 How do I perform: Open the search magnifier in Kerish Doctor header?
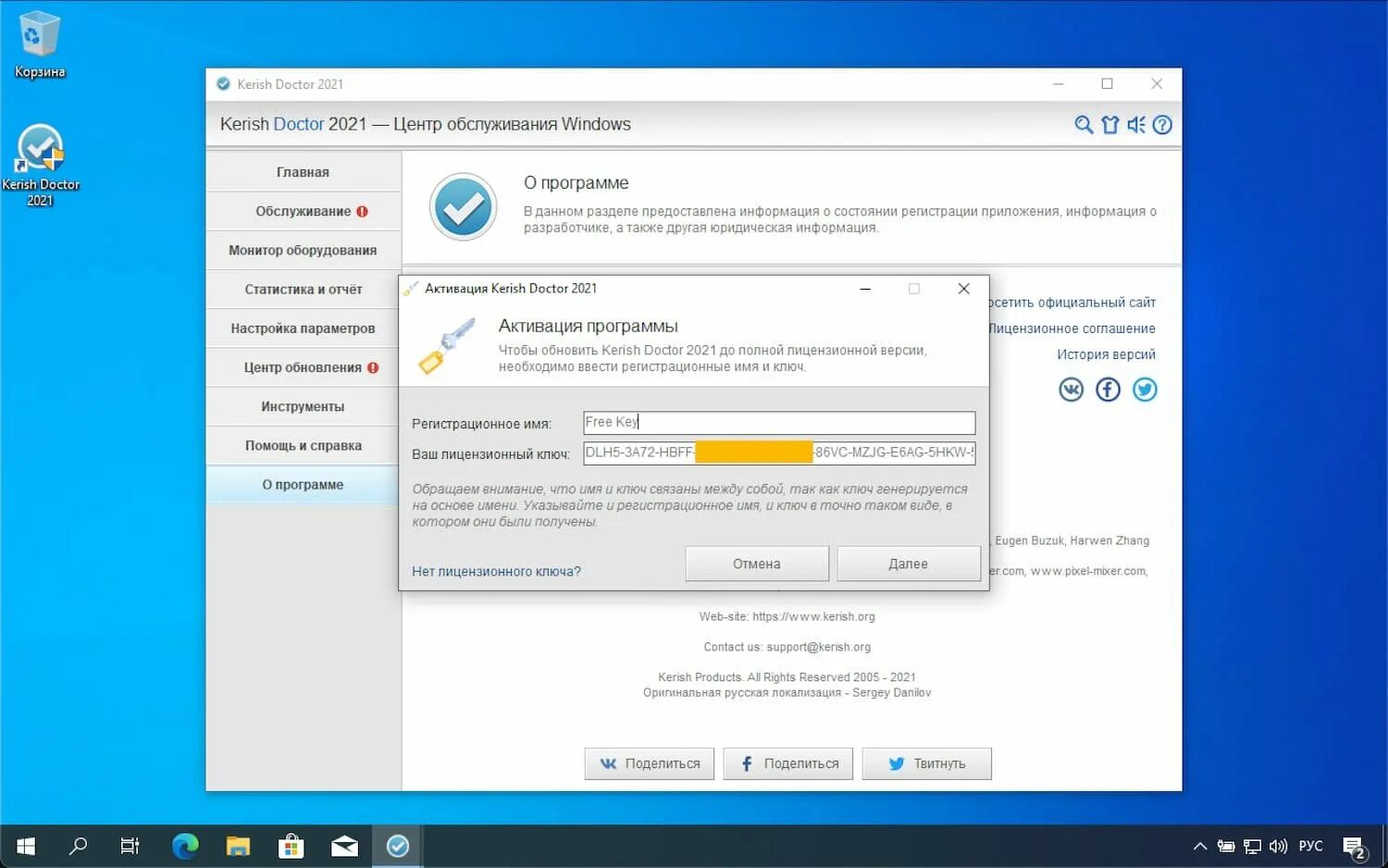tap(1083, 125)
